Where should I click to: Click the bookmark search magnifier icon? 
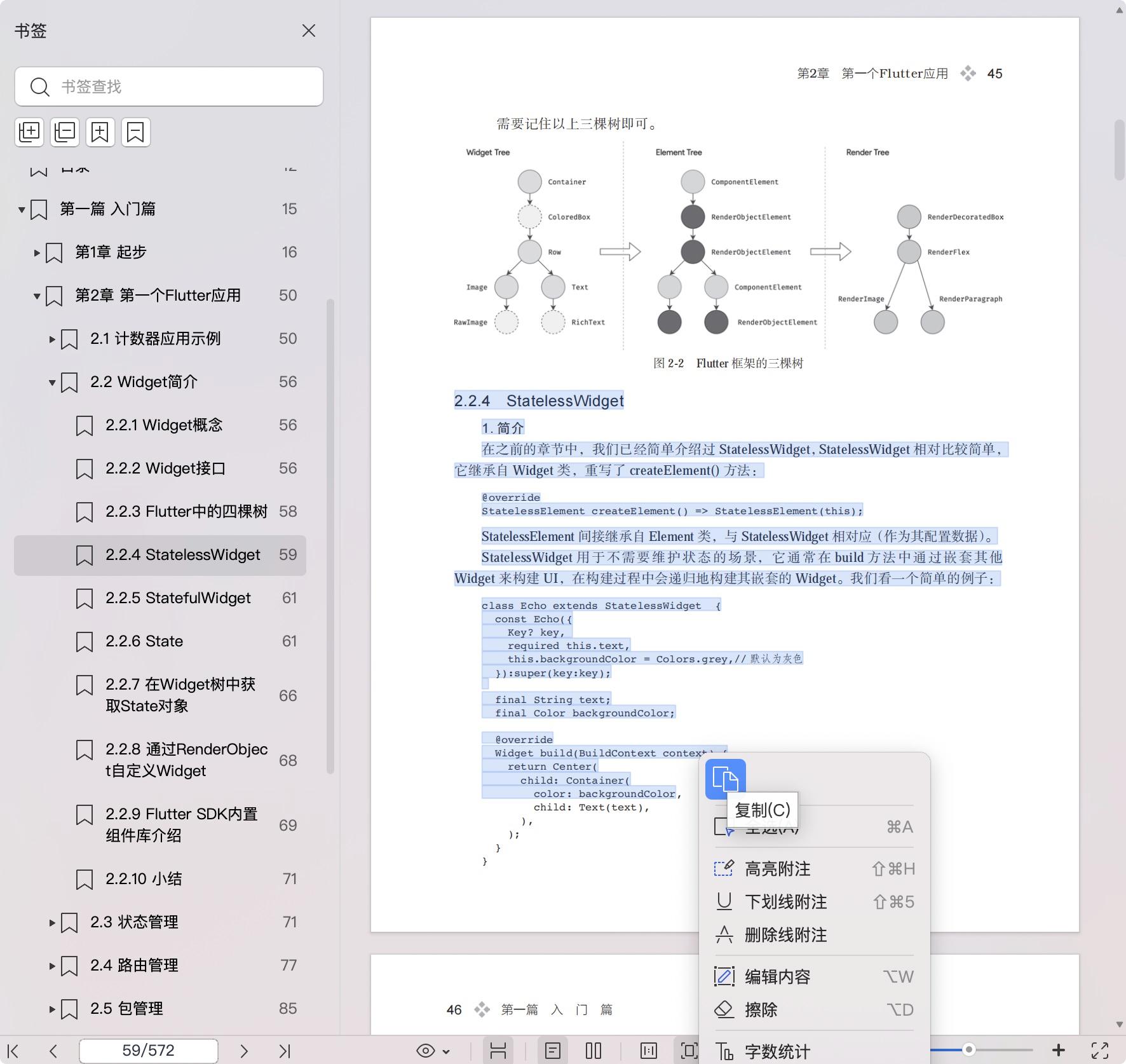pos(39,86)
